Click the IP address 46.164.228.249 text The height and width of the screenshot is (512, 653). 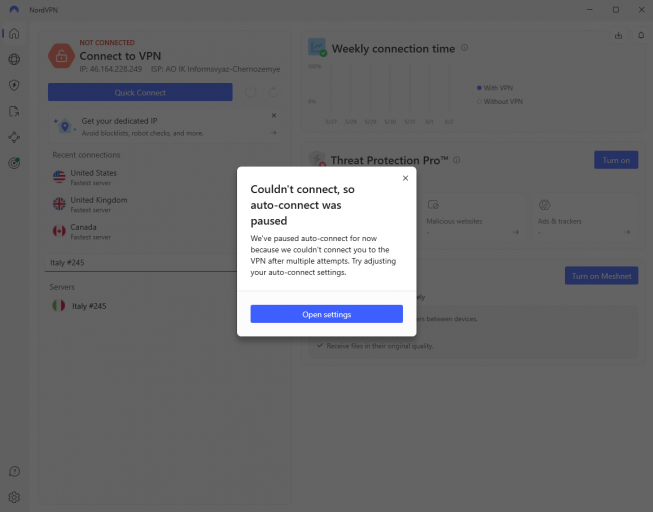tap(110, 69)
